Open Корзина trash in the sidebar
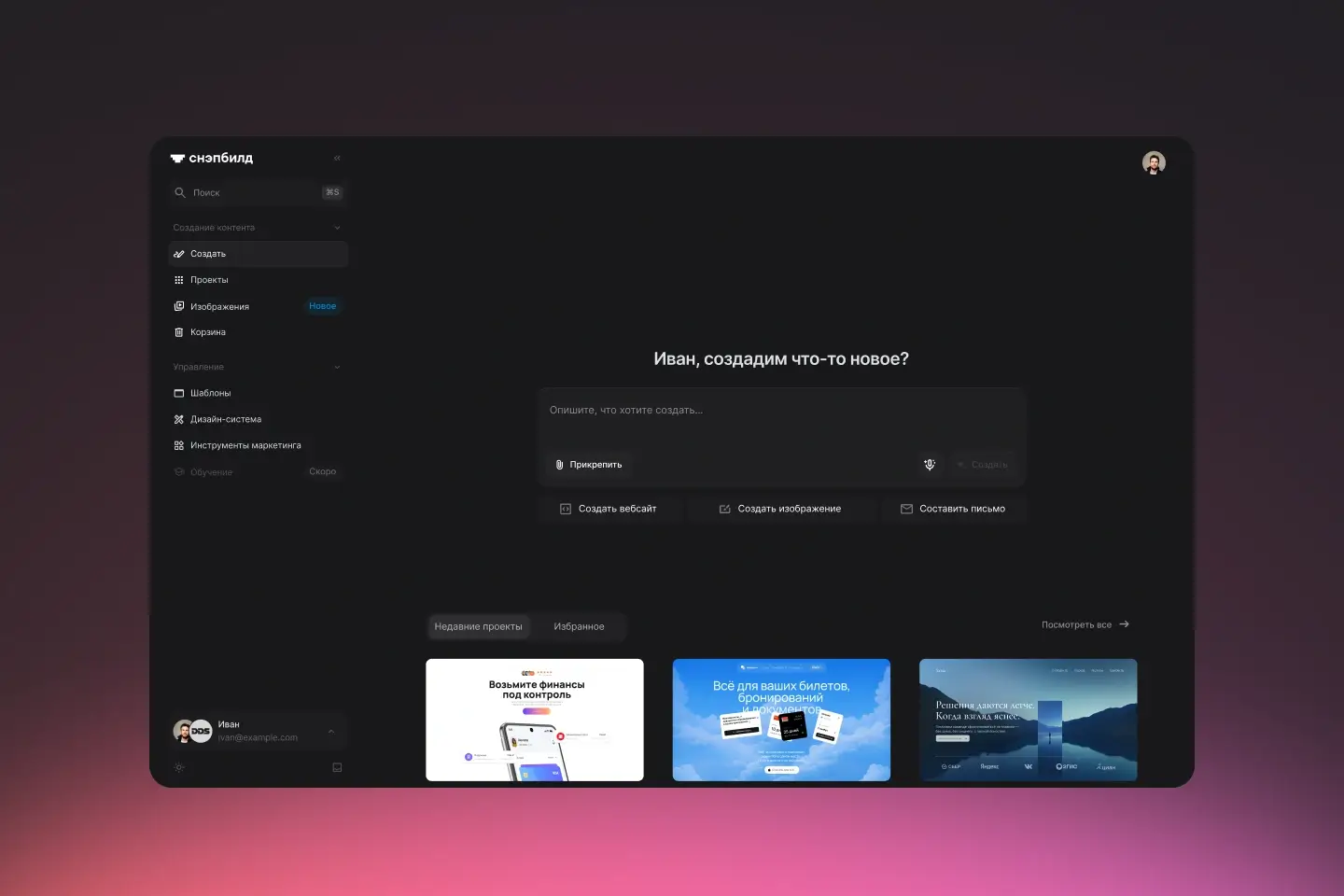Screen dimensions: 1344x896 pyautogui.click(x=208, y=332)
